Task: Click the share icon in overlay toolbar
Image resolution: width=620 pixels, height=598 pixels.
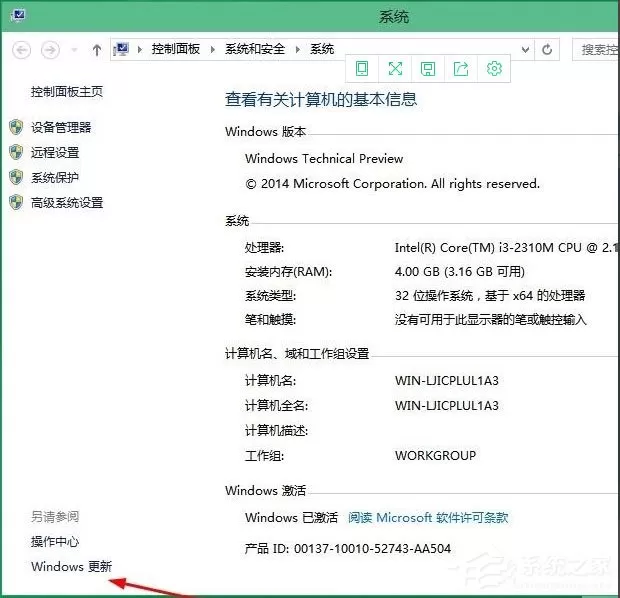Action: pos(461,68)
